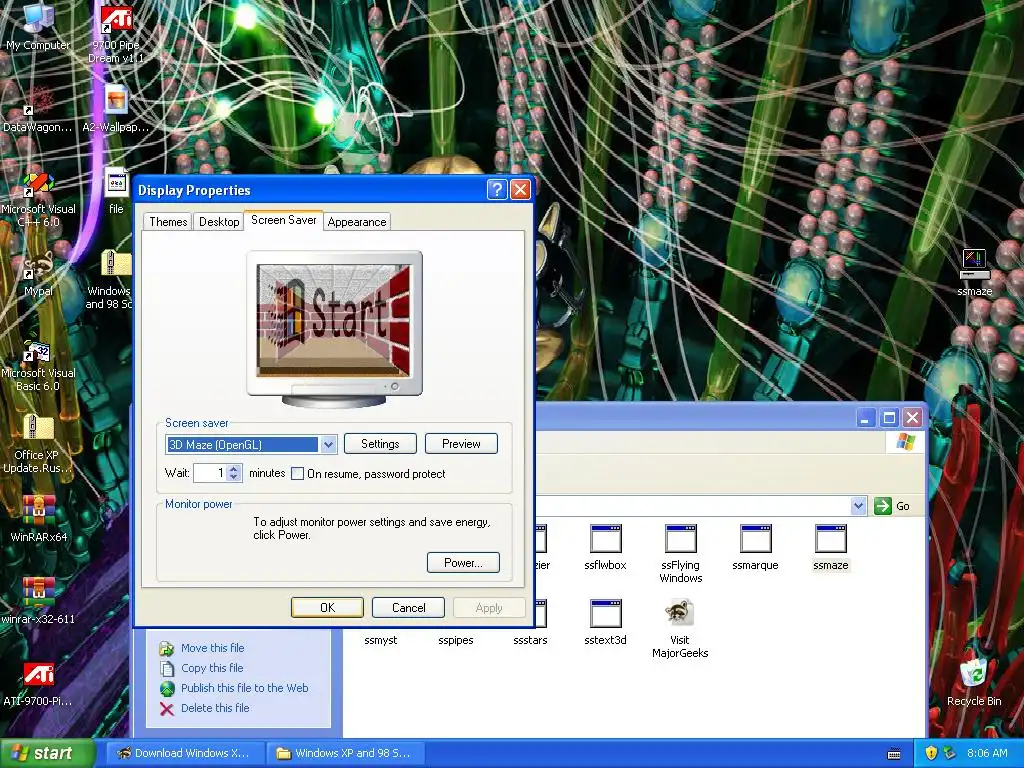Switch to Windows XP and 98 S taskbar item
Screen dimensions: 1024x768
click(346, 753)
